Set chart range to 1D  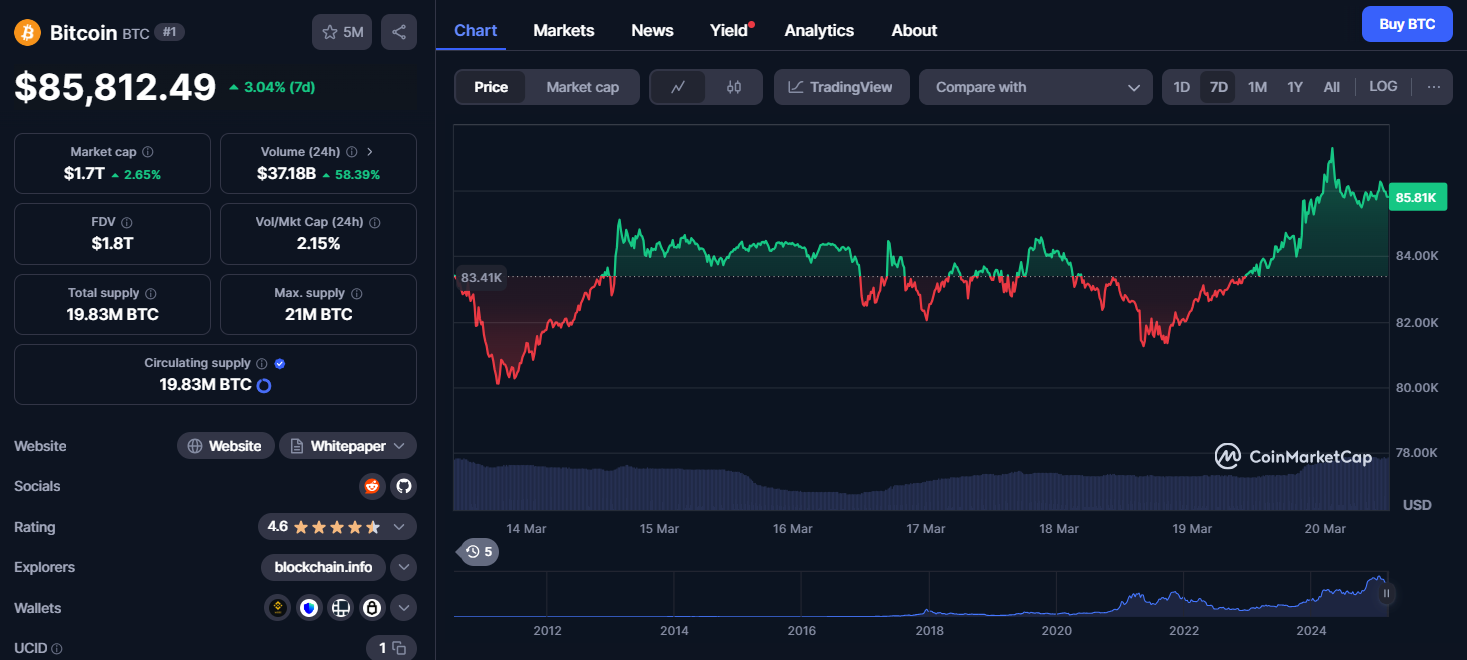coord(1181,87)
